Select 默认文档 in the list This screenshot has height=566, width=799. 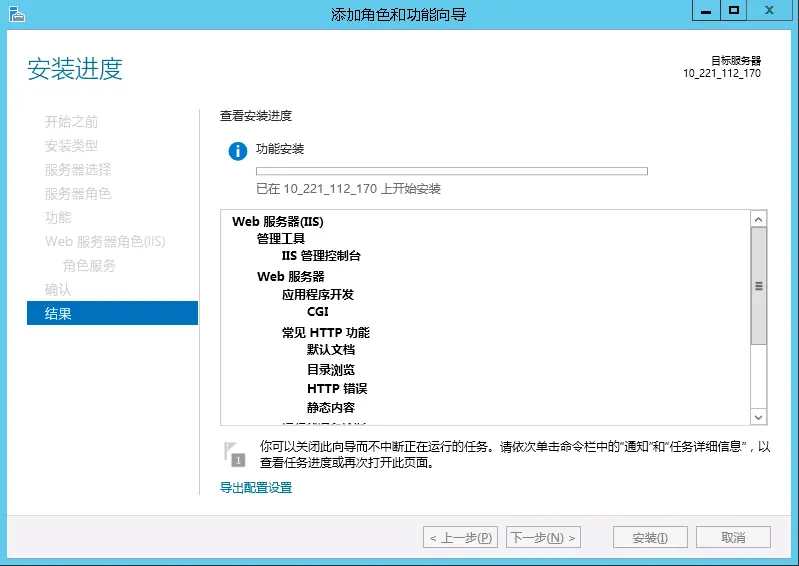click(x=331, y=349)
